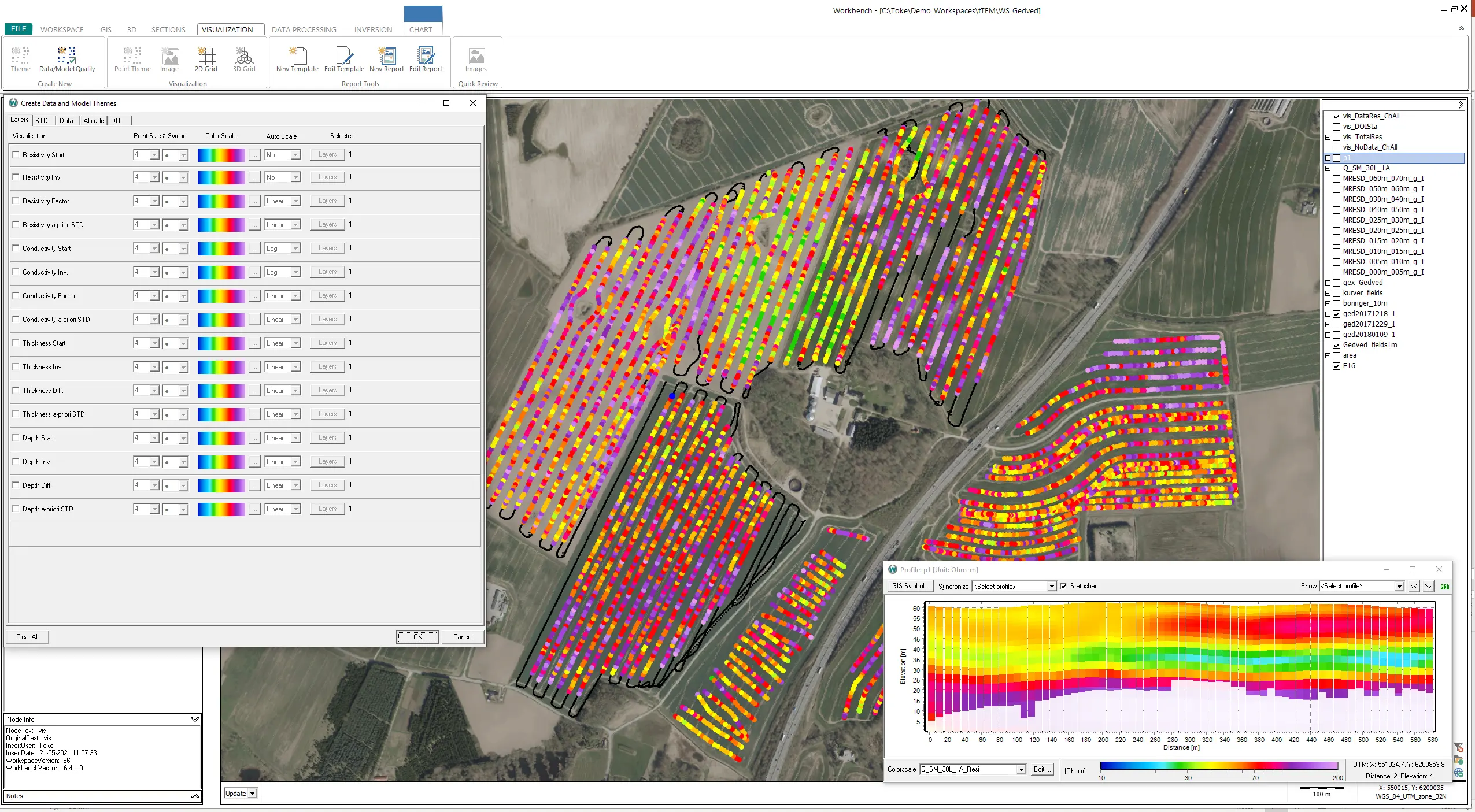Click the Workbench logo in dialog title bar
Viewport: 1475px width, 812px height.
coord(13,103)
